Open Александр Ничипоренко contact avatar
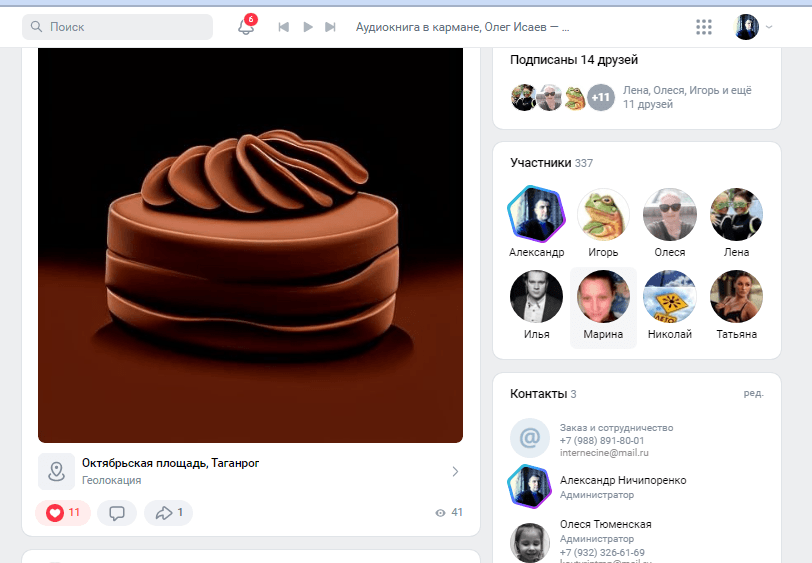The image size is (812, 563). 529,487
